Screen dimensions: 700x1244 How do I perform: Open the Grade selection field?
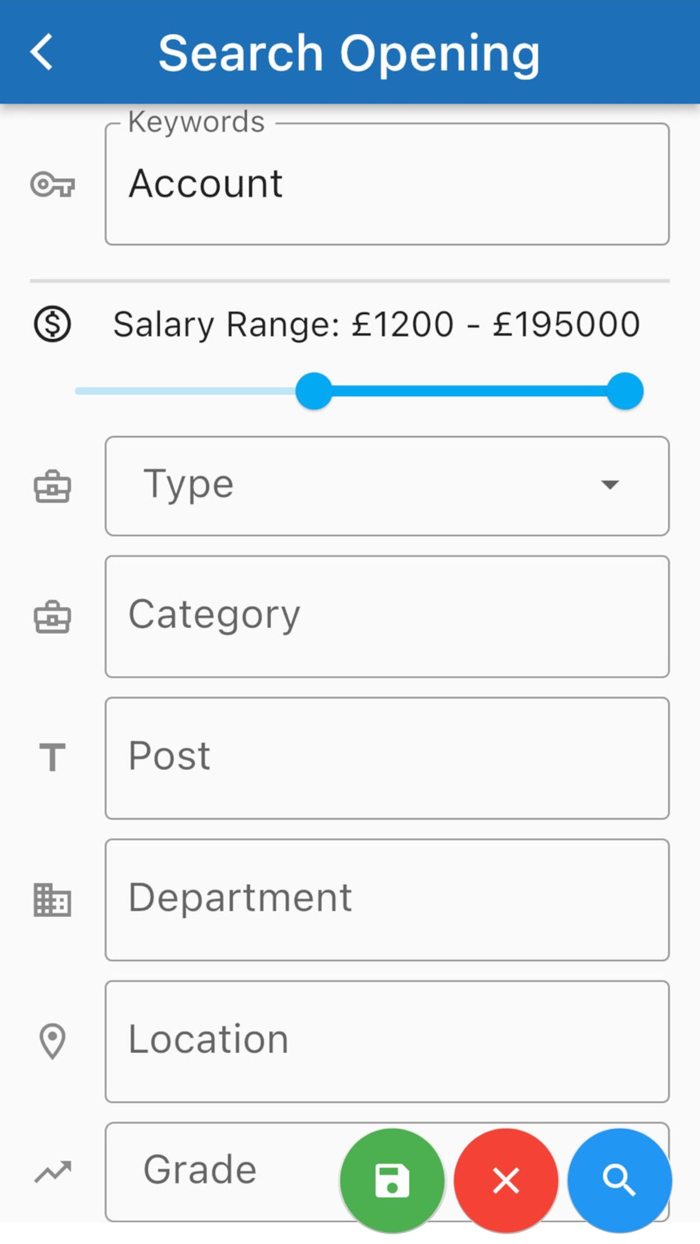(x=220, y=1170)
